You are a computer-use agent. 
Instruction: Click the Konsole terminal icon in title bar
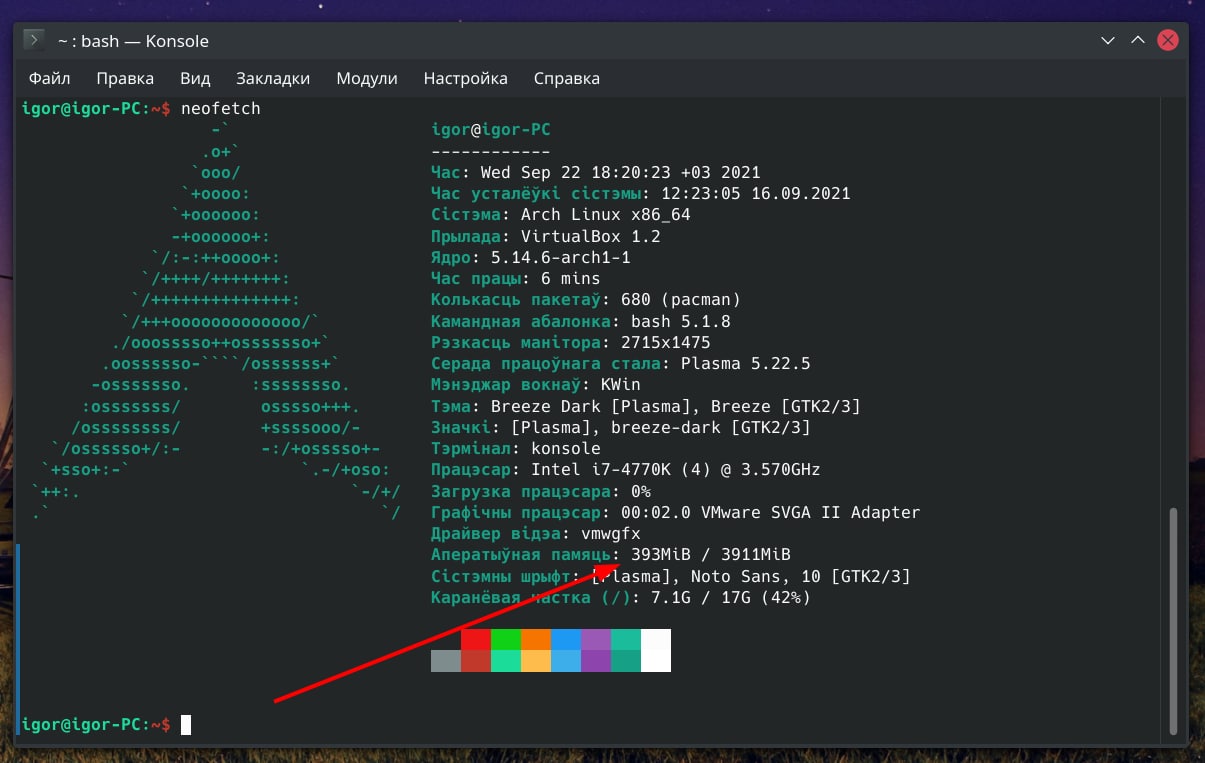pyautogui.click(x=34, y=40)
